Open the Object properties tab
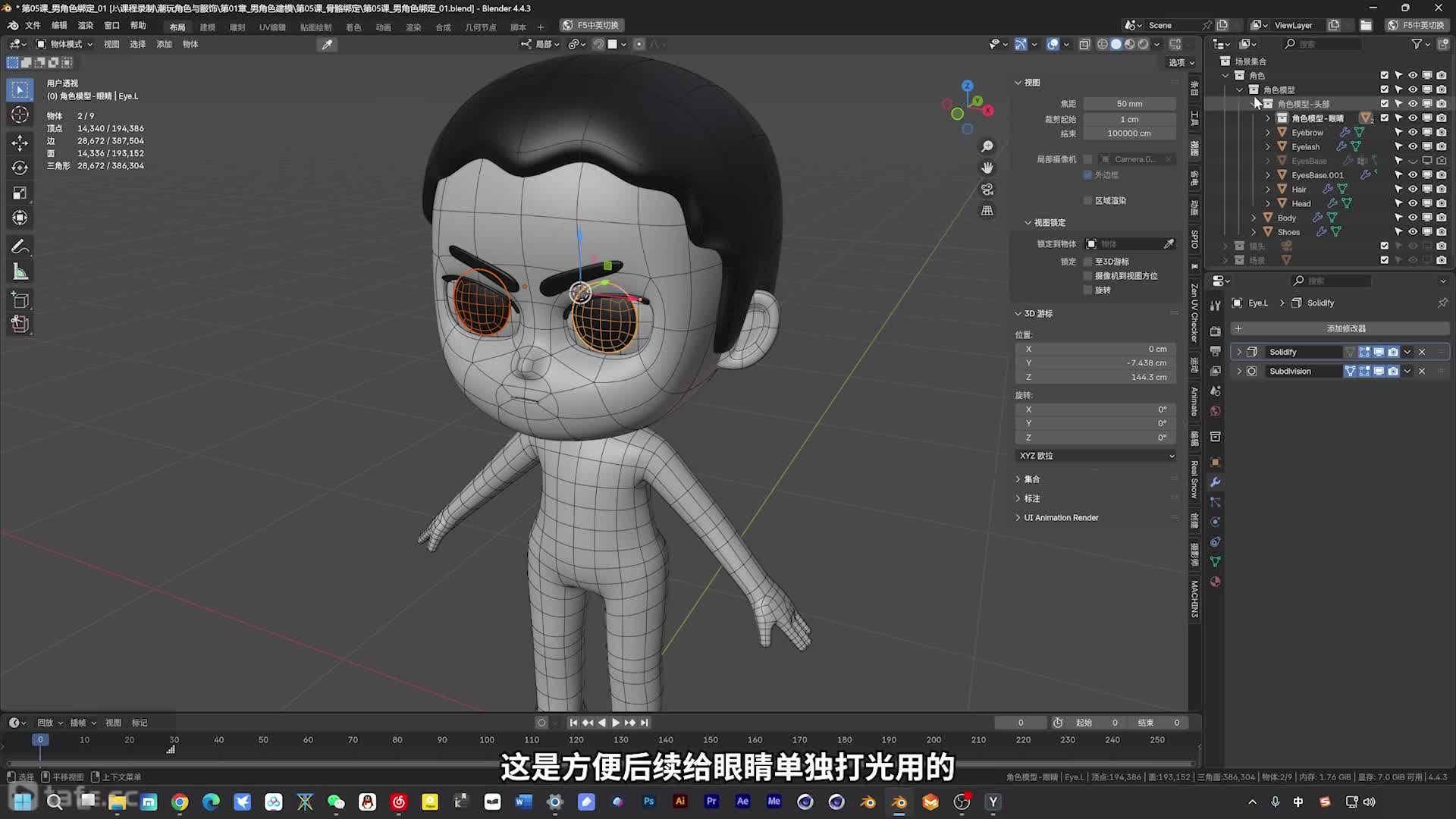 point(1215,463)
